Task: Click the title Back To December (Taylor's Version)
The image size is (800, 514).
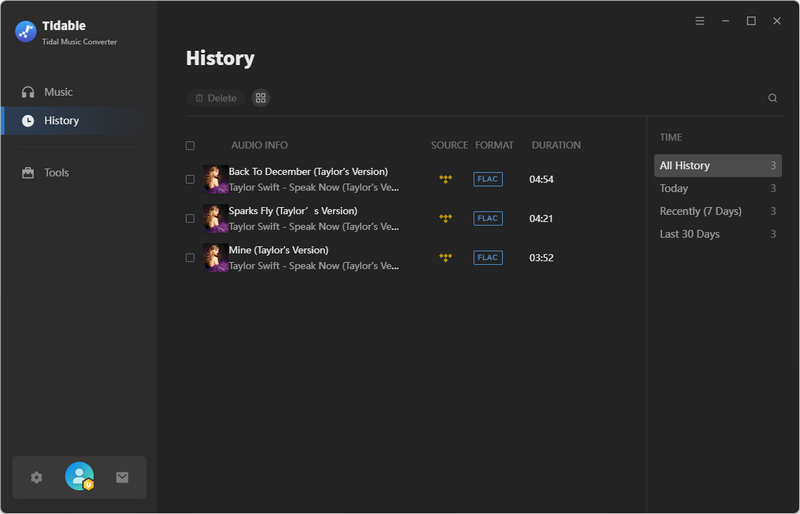Action: [x=308, y=172]
